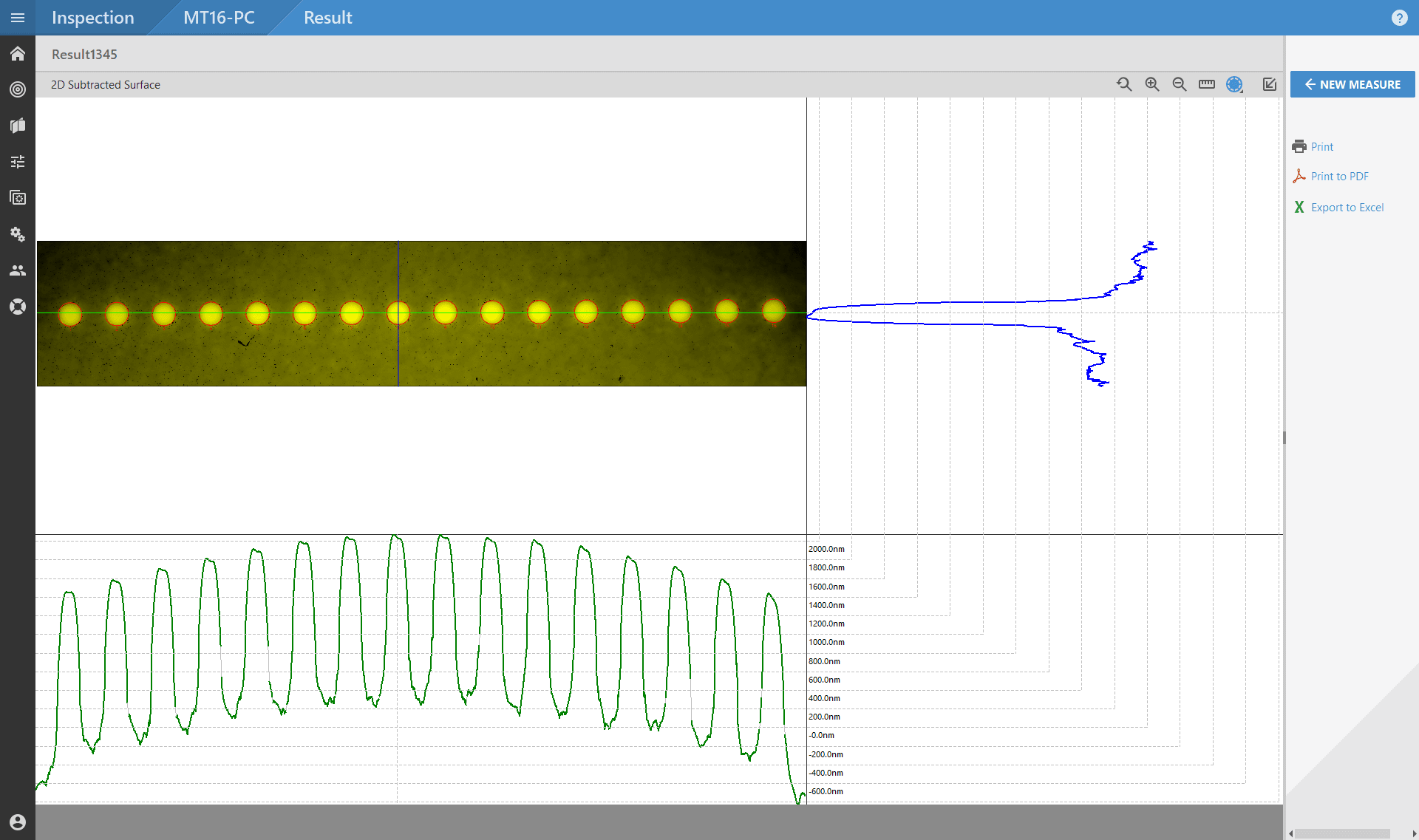1419x840 pixels.
Task: Click the NEW MEASURE button
Action: 1352,84
